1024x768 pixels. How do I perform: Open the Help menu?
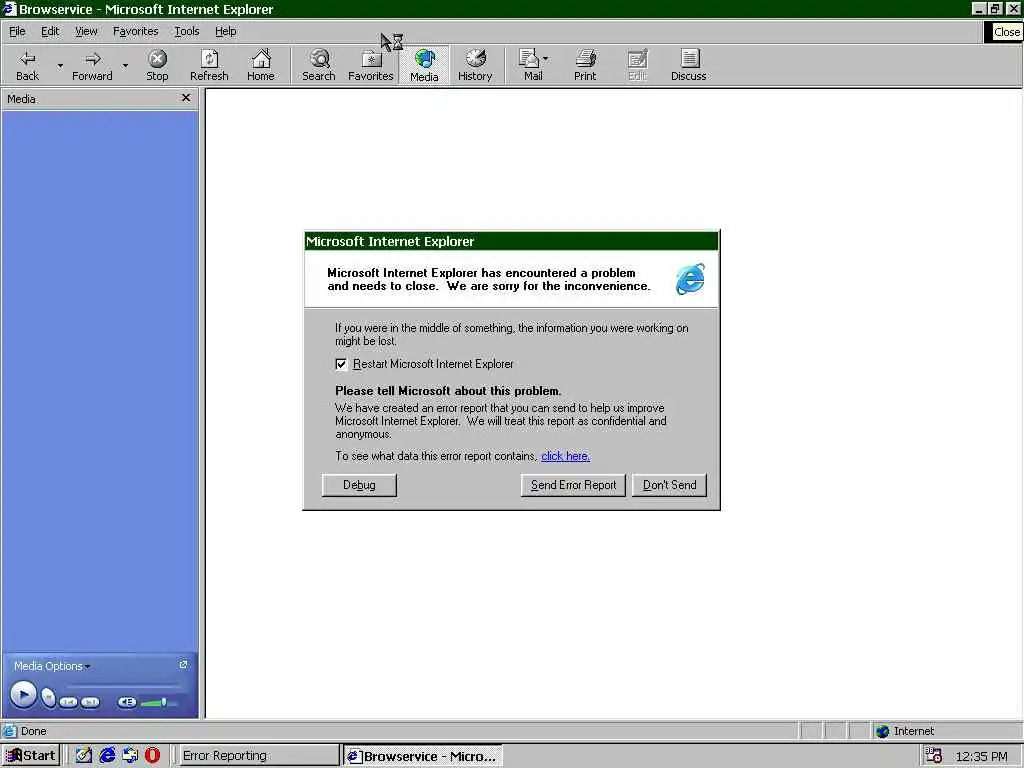tap(225, 31)
